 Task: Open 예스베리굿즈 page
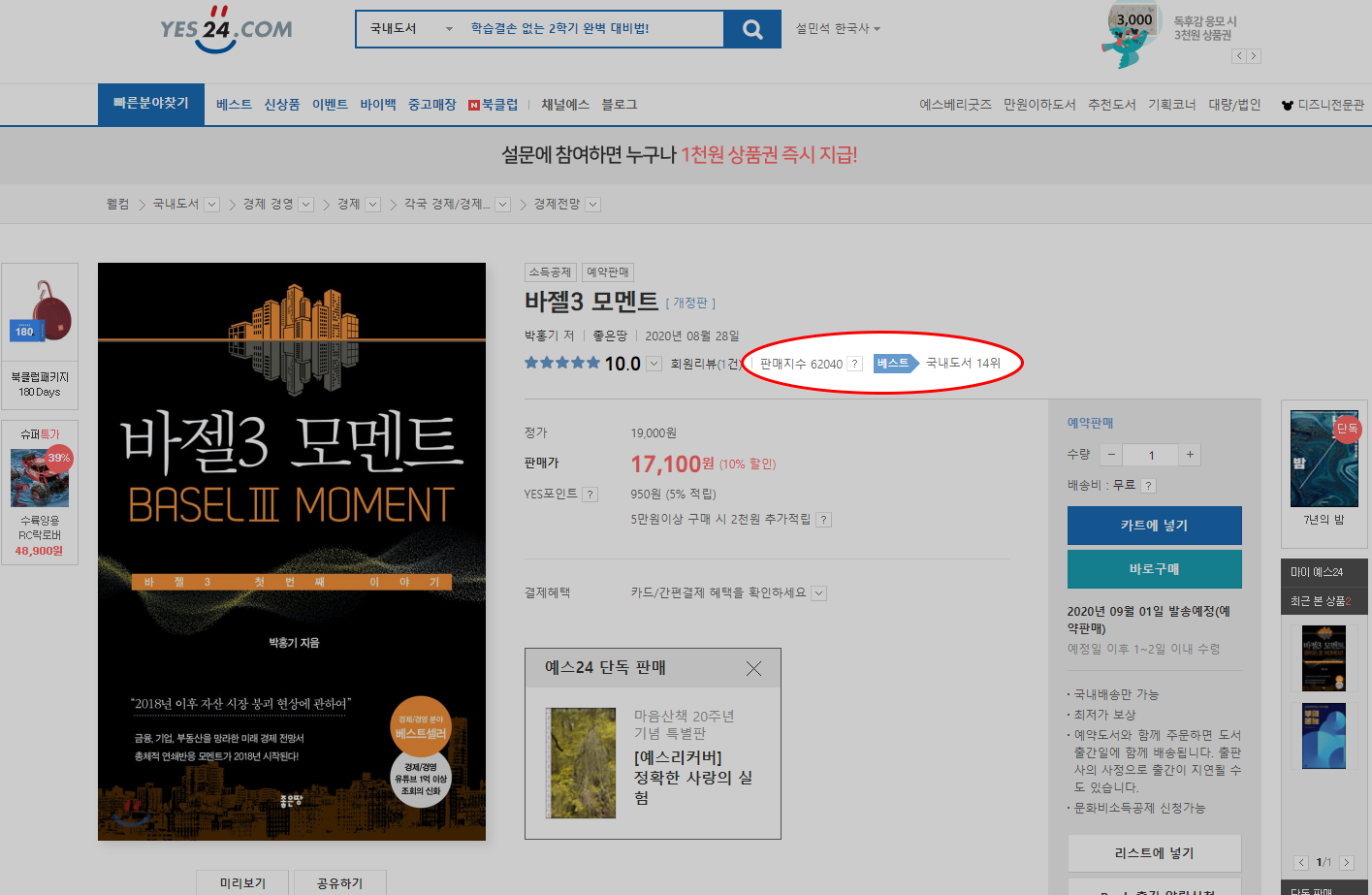coord(955,105)
